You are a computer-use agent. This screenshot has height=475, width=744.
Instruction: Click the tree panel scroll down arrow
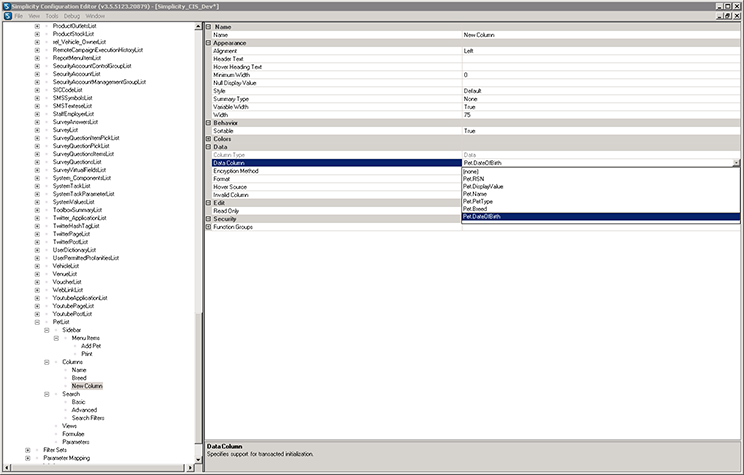[x=198, y=459]
